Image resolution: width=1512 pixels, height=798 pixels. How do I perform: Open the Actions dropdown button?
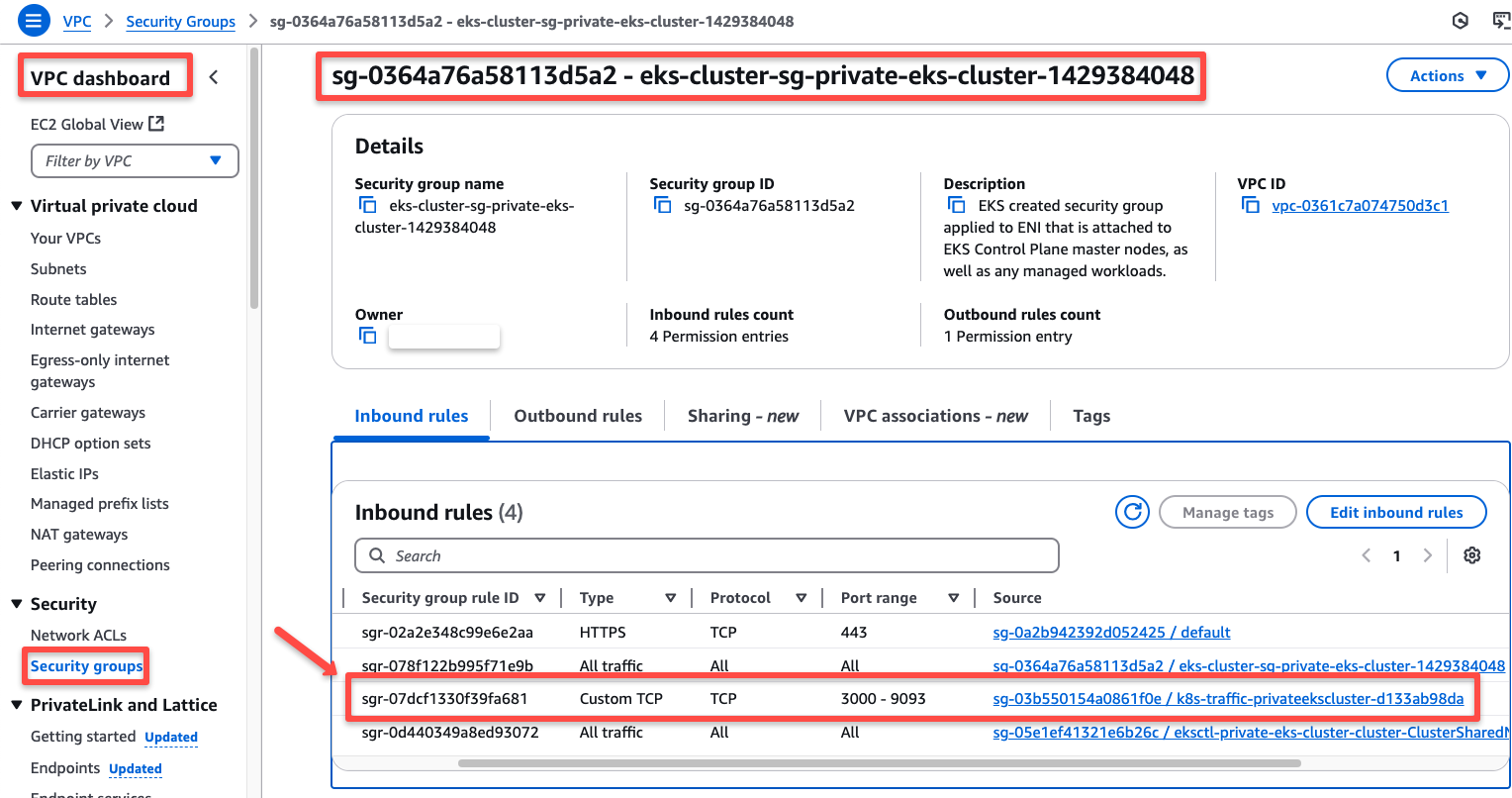tap(1447, 75)
